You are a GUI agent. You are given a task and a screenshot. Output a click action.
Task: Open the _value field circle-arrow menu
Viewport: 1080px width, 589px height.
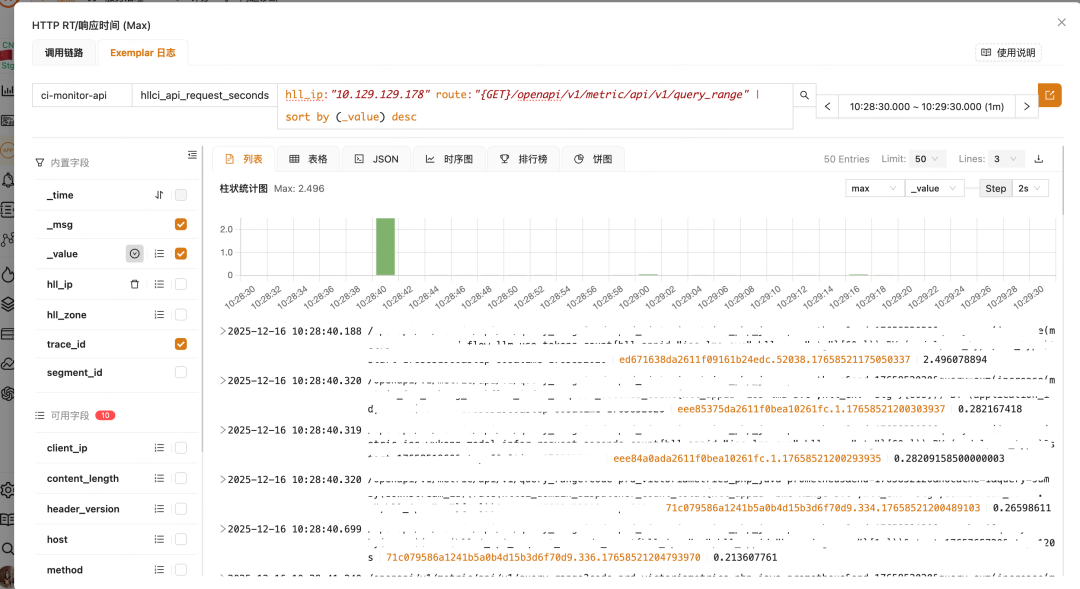pyautogui.click(x=134, y=254)
